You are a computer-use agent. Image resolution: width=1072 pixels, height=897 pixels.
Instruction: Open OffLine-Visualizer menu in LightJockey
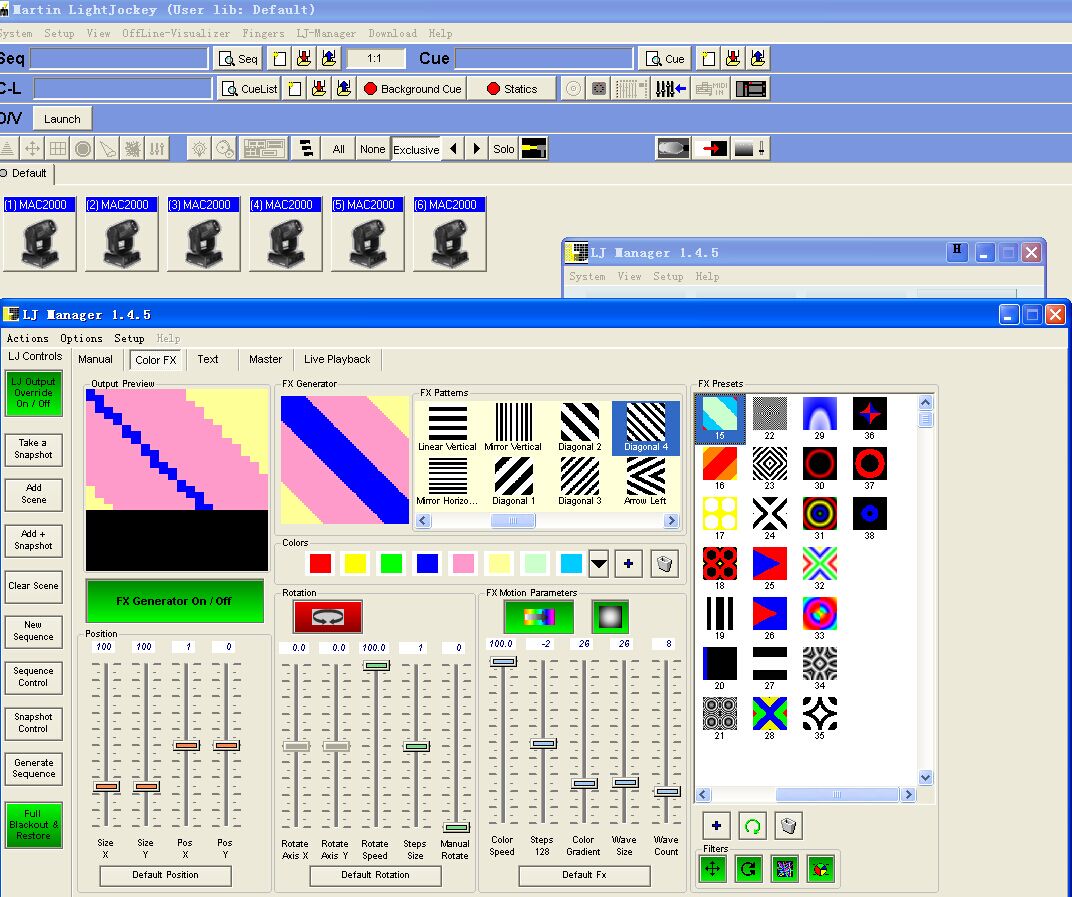click(x=176, y=34)
